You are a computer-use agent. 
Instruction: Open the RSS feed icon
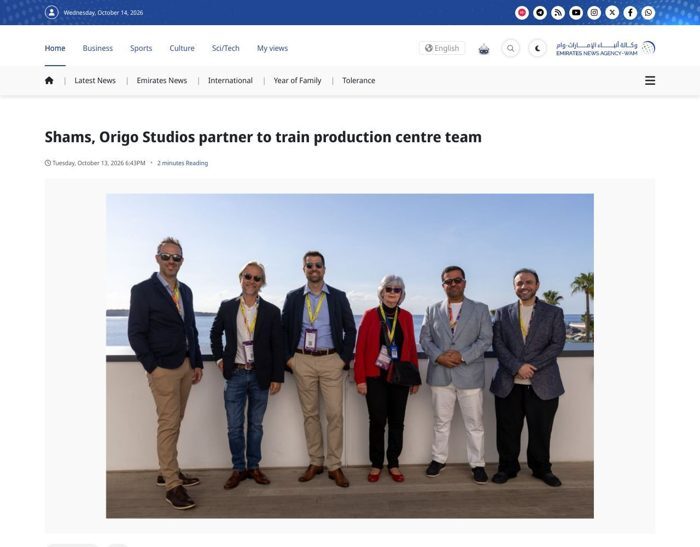[558, 13]
